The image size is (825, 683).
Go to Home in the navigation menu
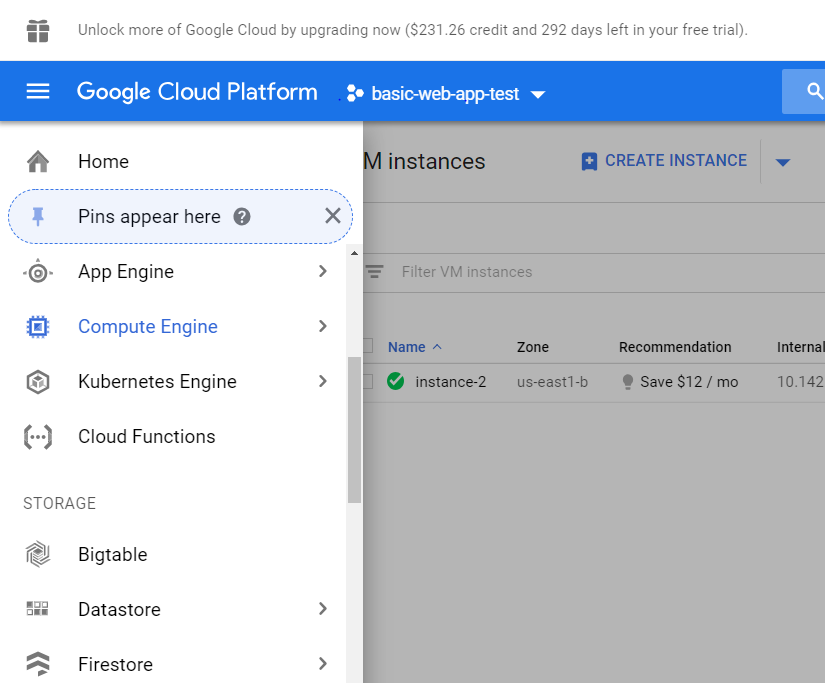(103, 162)
